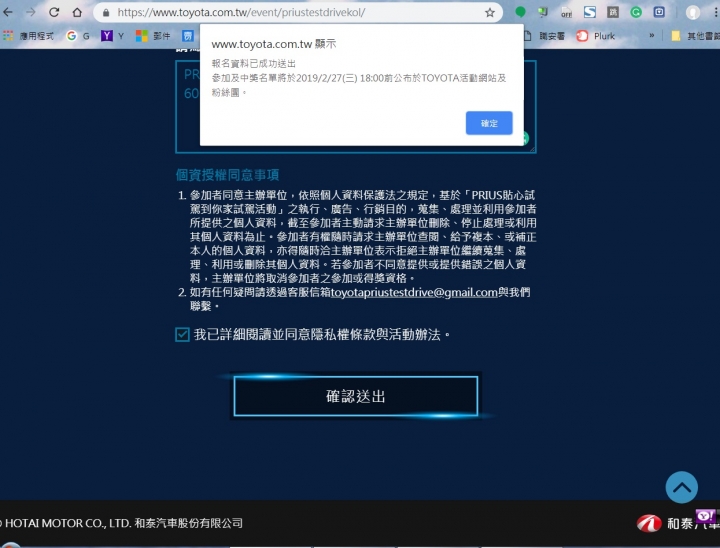Click the 報名資料已成功送出 message text
The image size is (720, 548).
[253, 64]
